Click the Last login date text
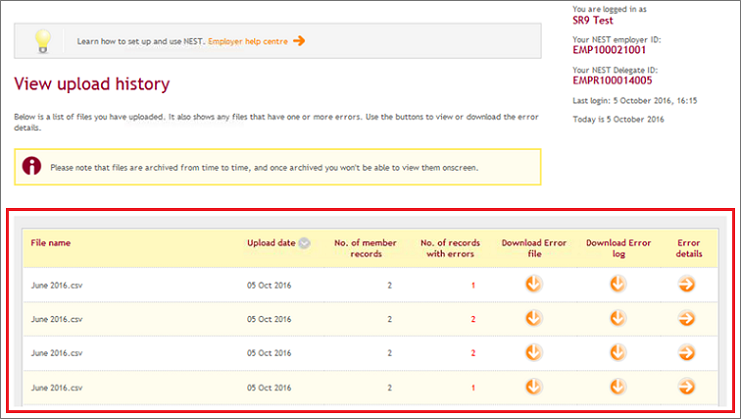The image size is (741, 419). pyautogui.click(x=635, y=101)
